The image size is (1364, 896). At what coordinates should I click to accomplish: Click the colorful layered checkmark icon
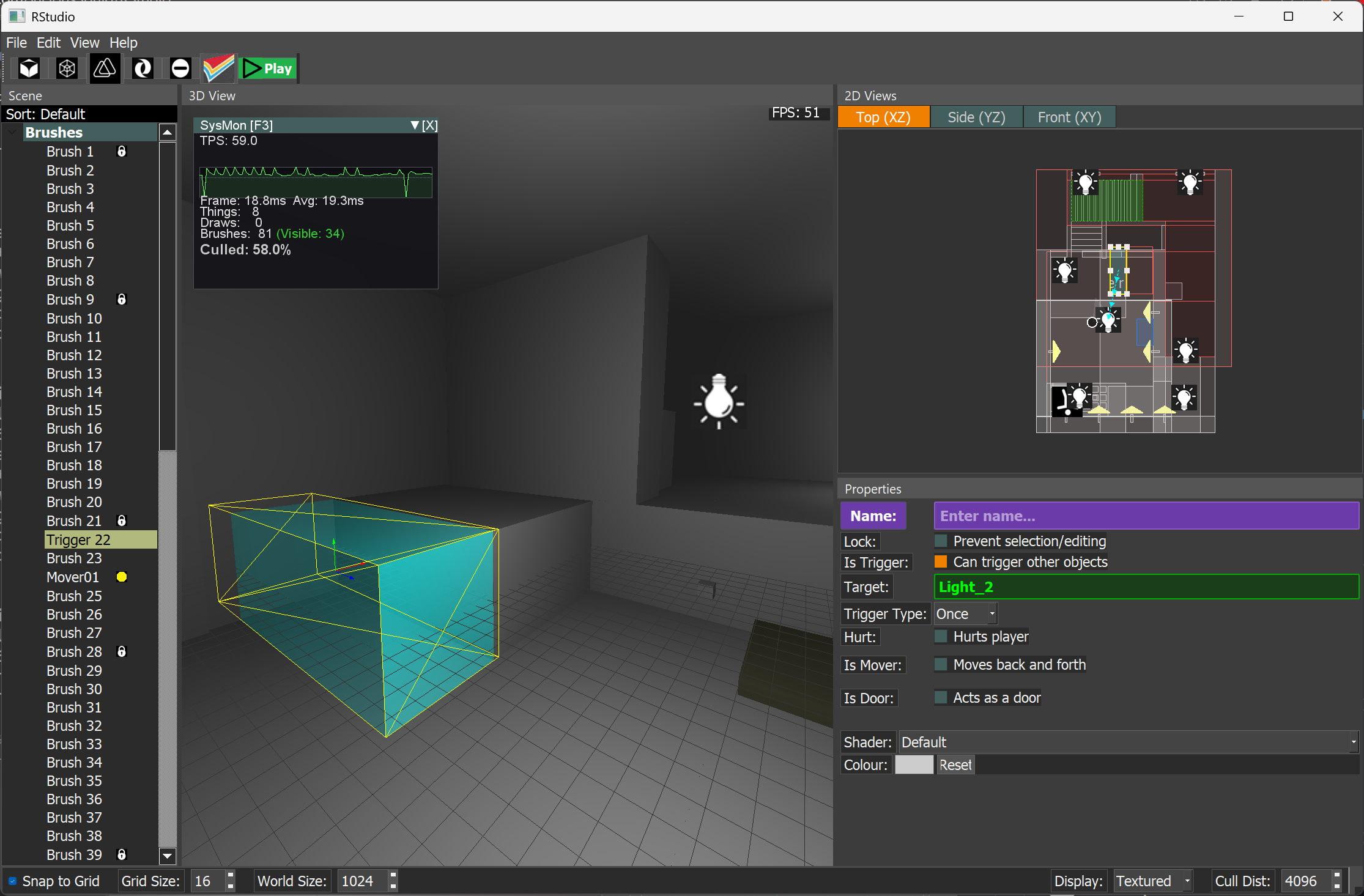(x=218, y=68)
